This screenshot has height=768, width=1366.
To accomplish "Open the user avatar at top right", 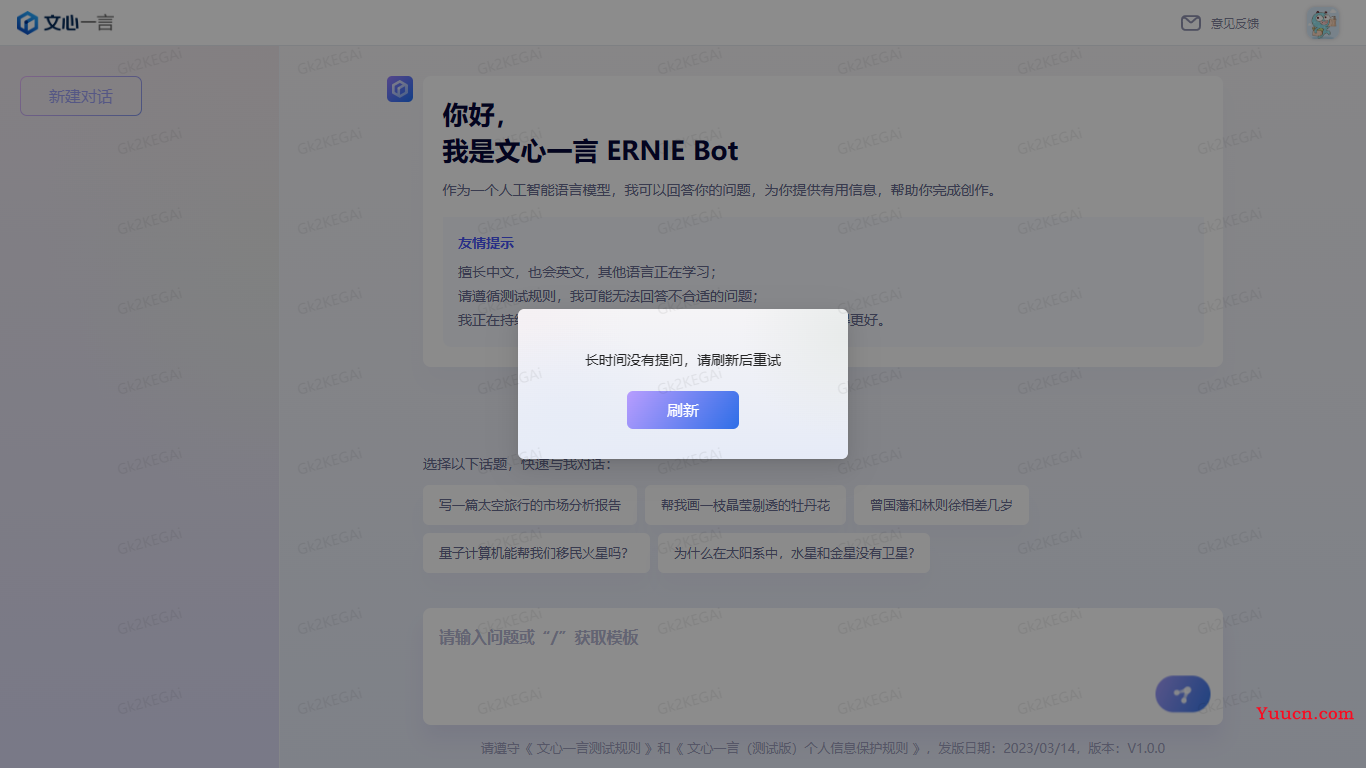I will click(x=1322, y=23).
